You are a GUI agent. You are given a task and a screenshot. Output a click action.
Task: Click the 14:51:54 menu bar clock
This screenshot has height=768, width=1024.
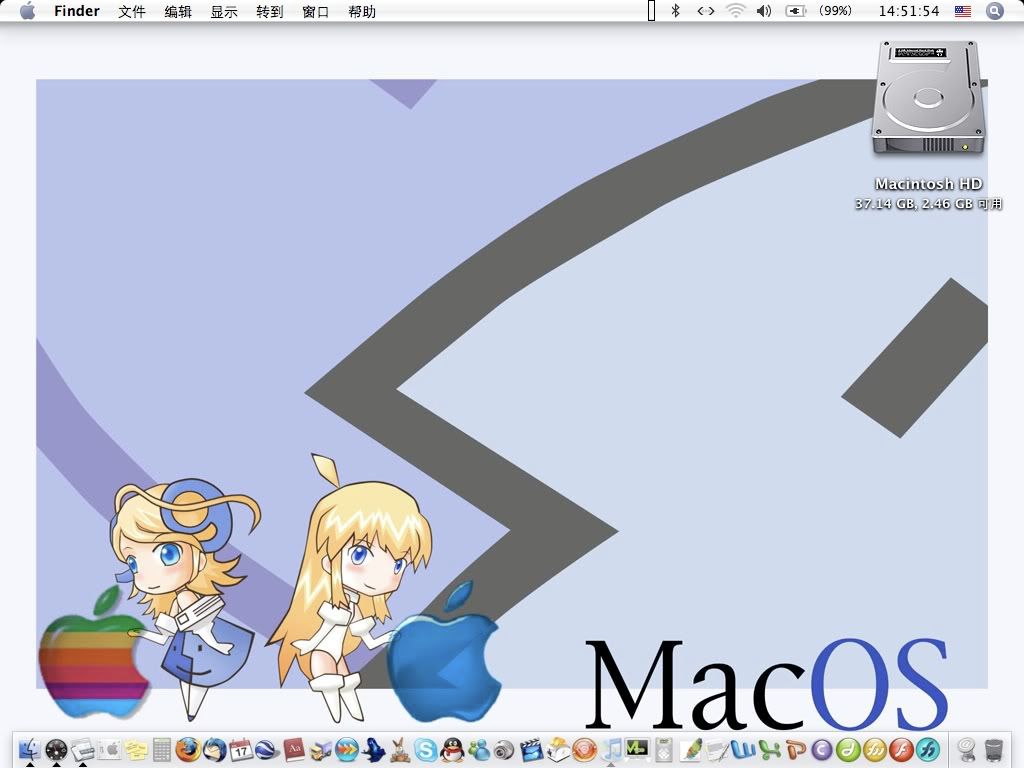pyautogui.click(x=909, y=11)
